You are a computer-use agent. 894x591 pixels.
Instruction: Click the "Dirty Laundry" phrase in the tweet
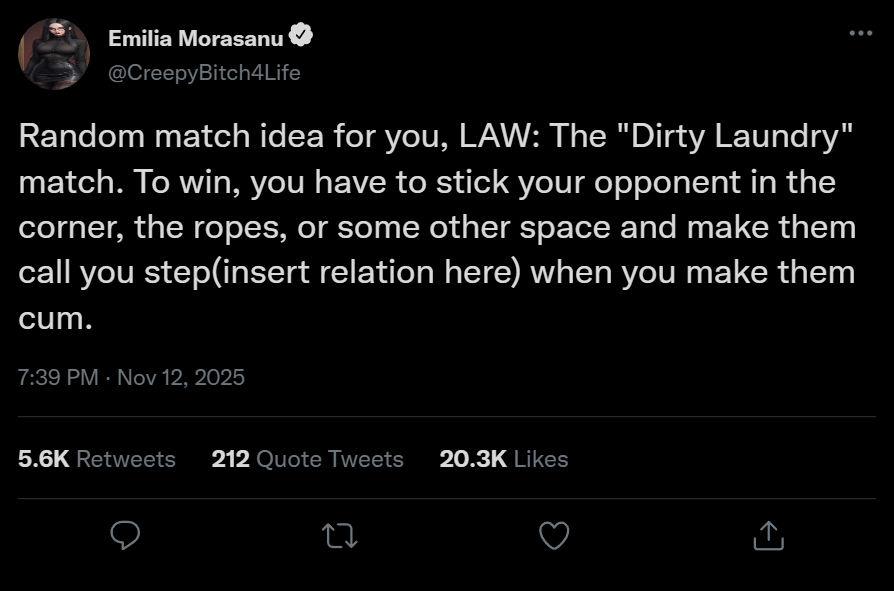click(x=742, y=138)
